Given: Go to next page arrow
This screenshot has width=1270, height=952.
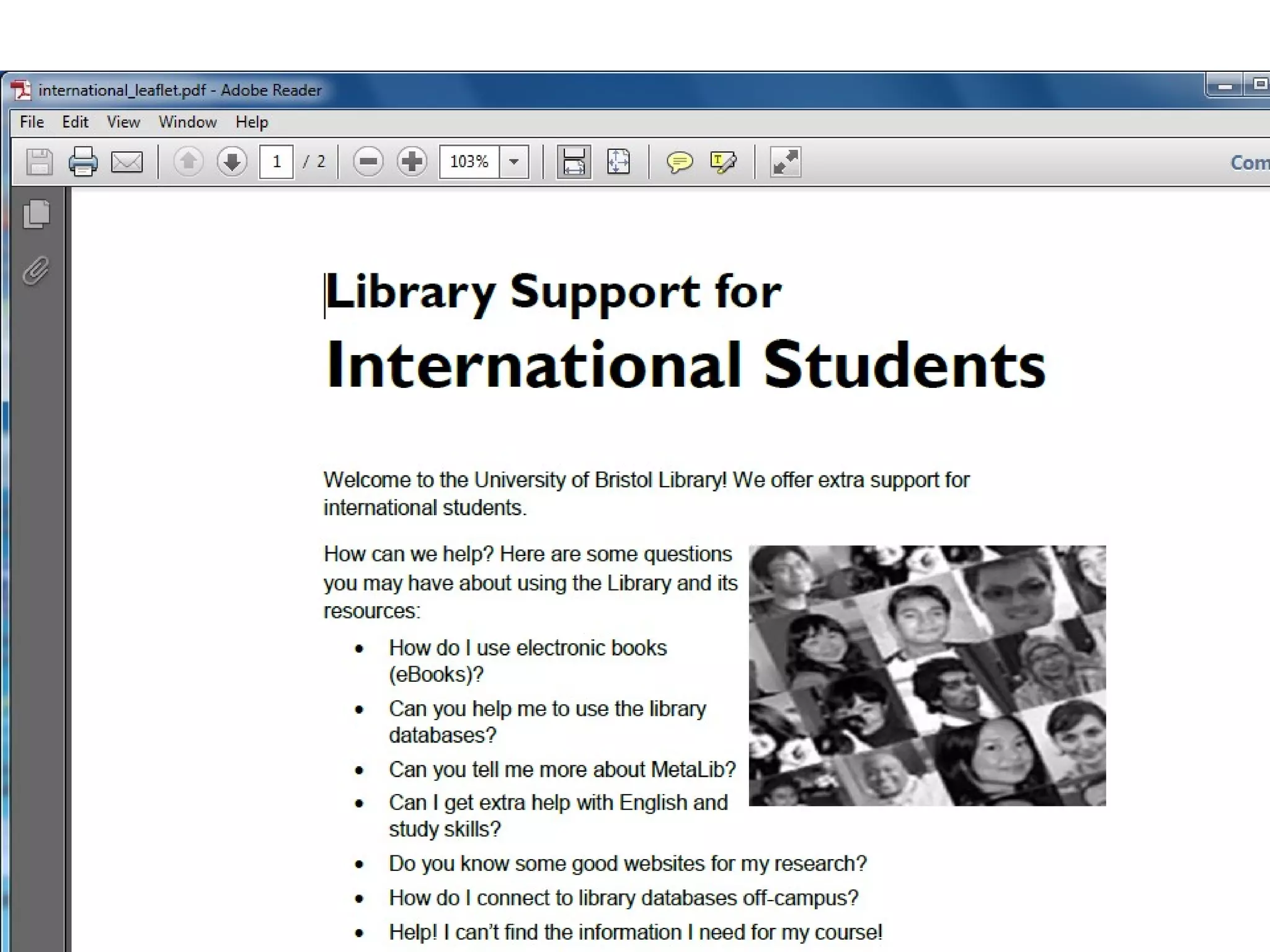Looking at the screenshot, I should pos(232,162).
